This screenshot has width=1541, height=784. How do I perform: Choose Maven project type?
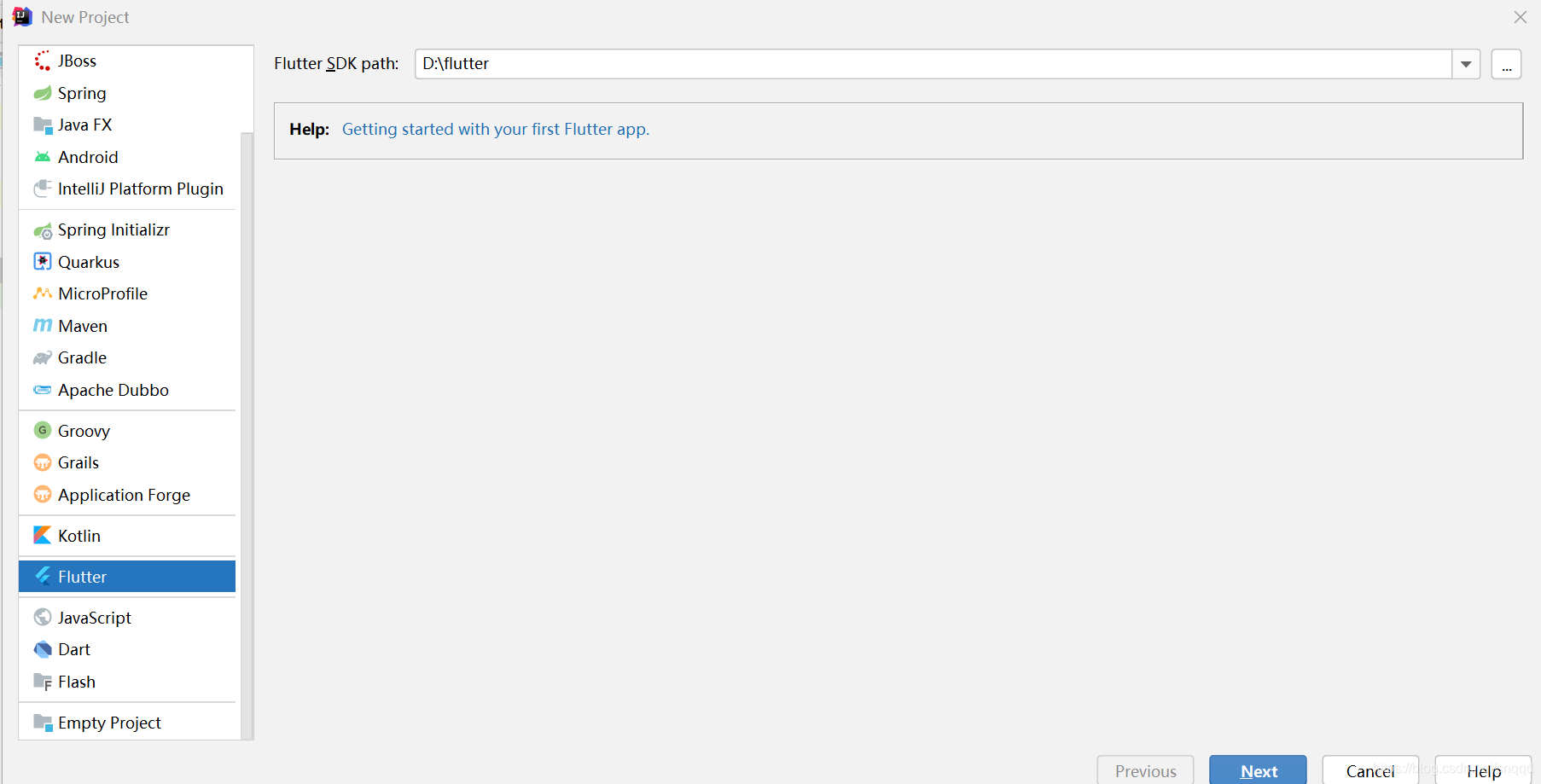[x=127, y=326]
